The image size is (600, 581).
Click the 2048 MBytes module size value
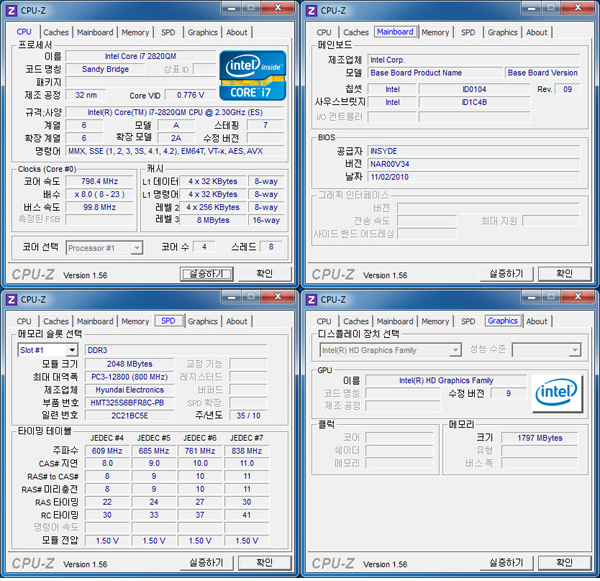129,364
